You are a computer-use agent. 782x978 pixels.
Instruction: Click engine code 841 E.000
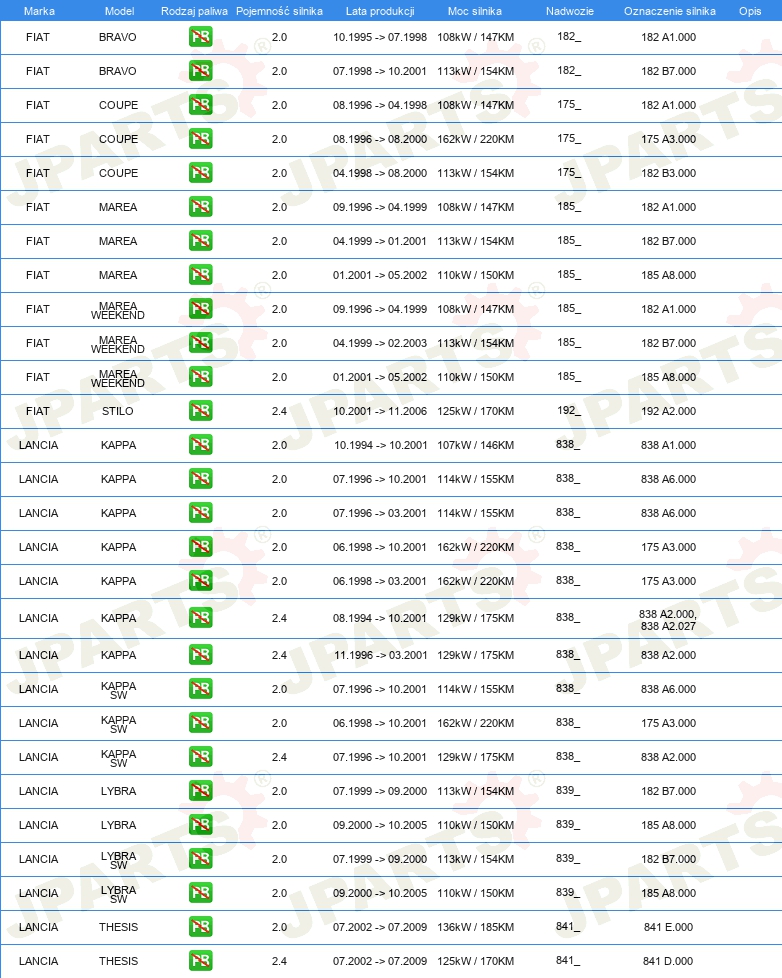pyautogui.click(x=669, y=927)
